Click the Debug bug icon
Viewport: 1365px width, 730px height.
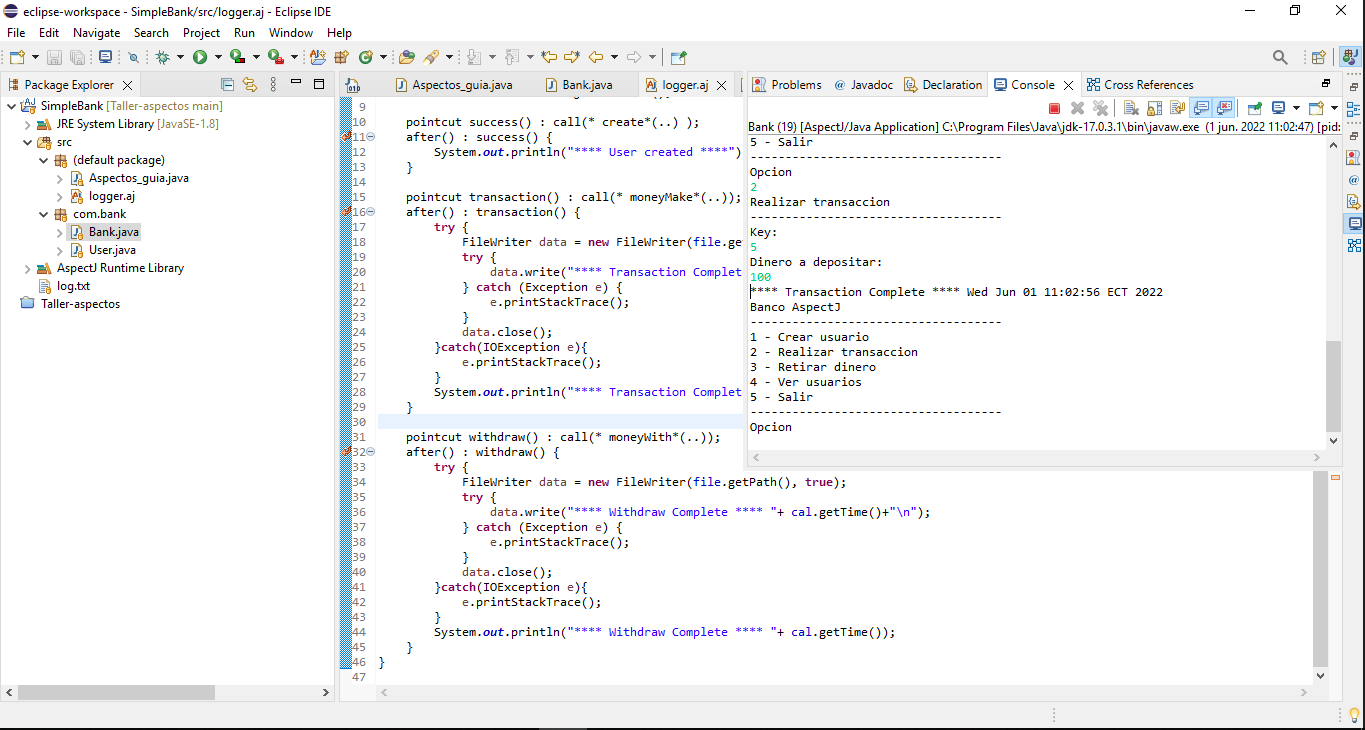(163, 57)
